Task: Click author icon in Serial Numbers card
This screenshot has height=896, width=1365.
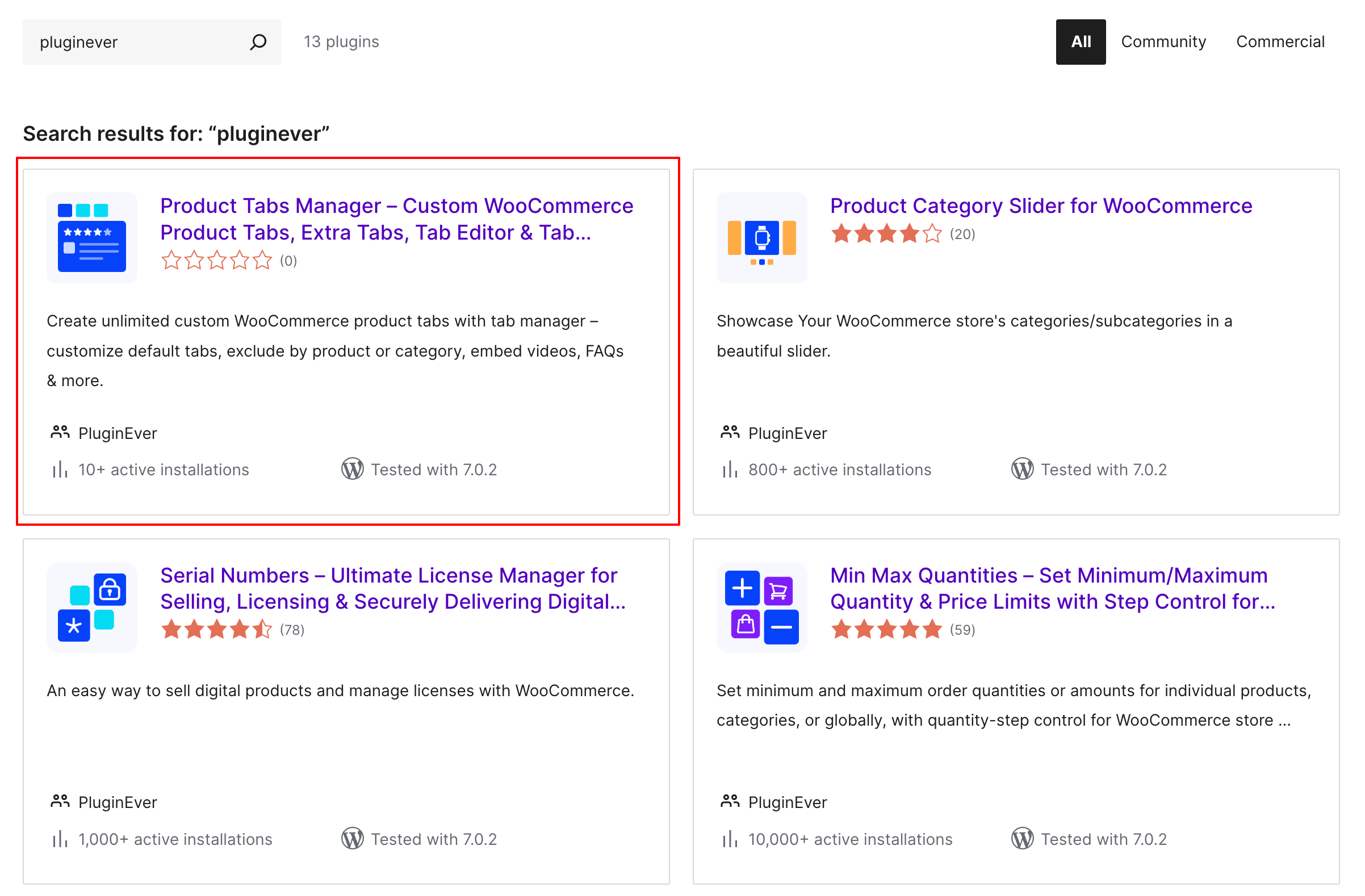Action: 60,801
